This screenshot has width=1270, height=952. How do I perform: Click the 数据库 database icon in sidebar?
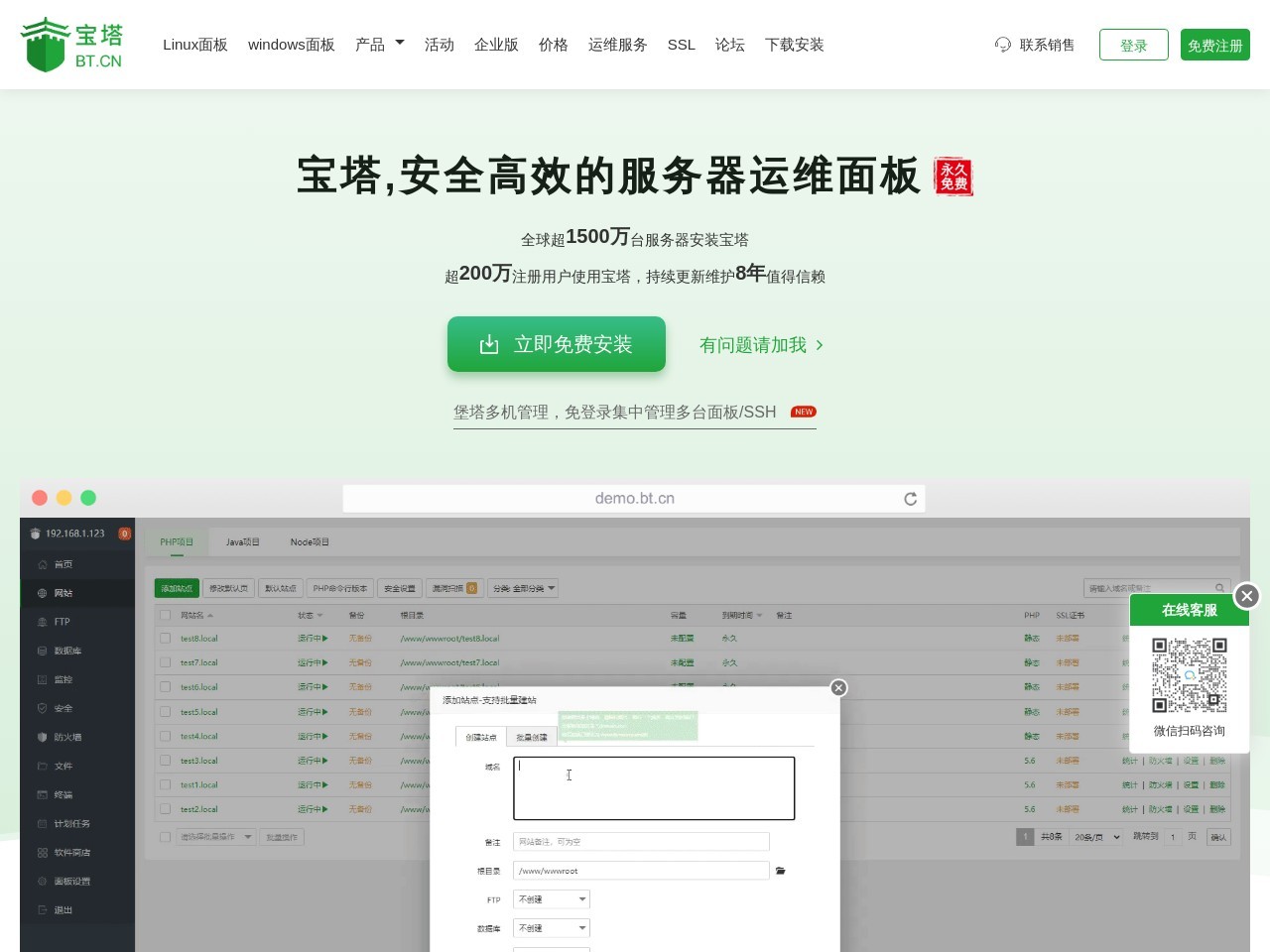point(43,651)
